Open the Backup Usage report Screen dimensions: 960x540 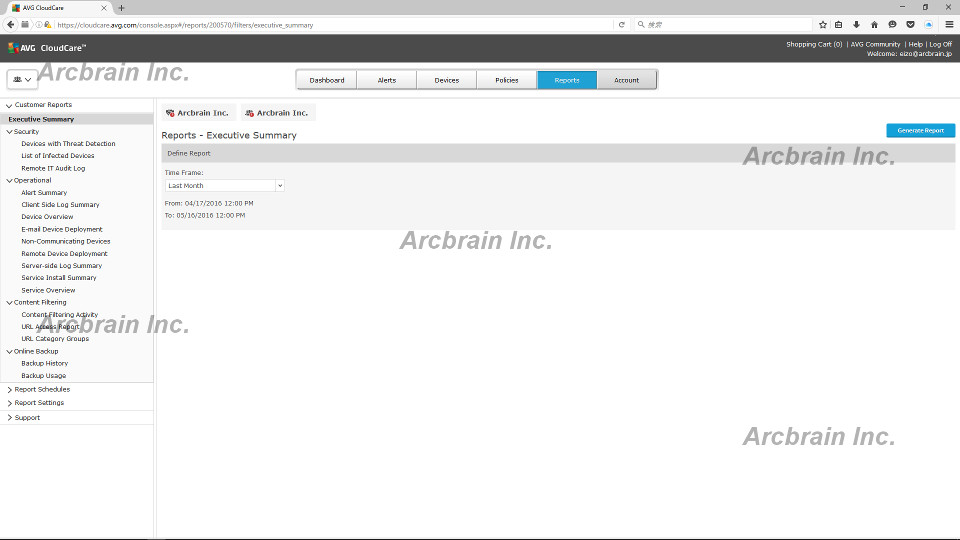43,376
